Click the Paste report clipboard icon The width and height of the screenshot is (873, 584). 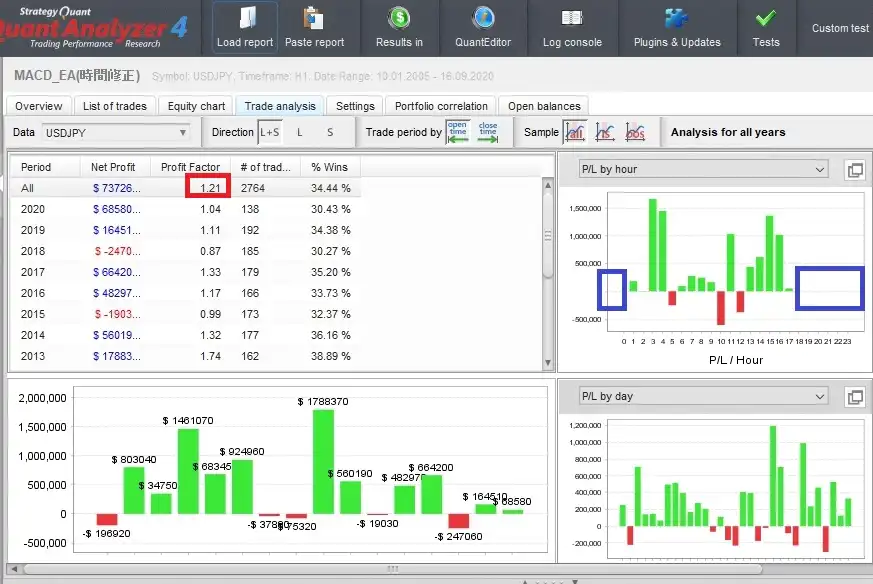pos(314,19)
